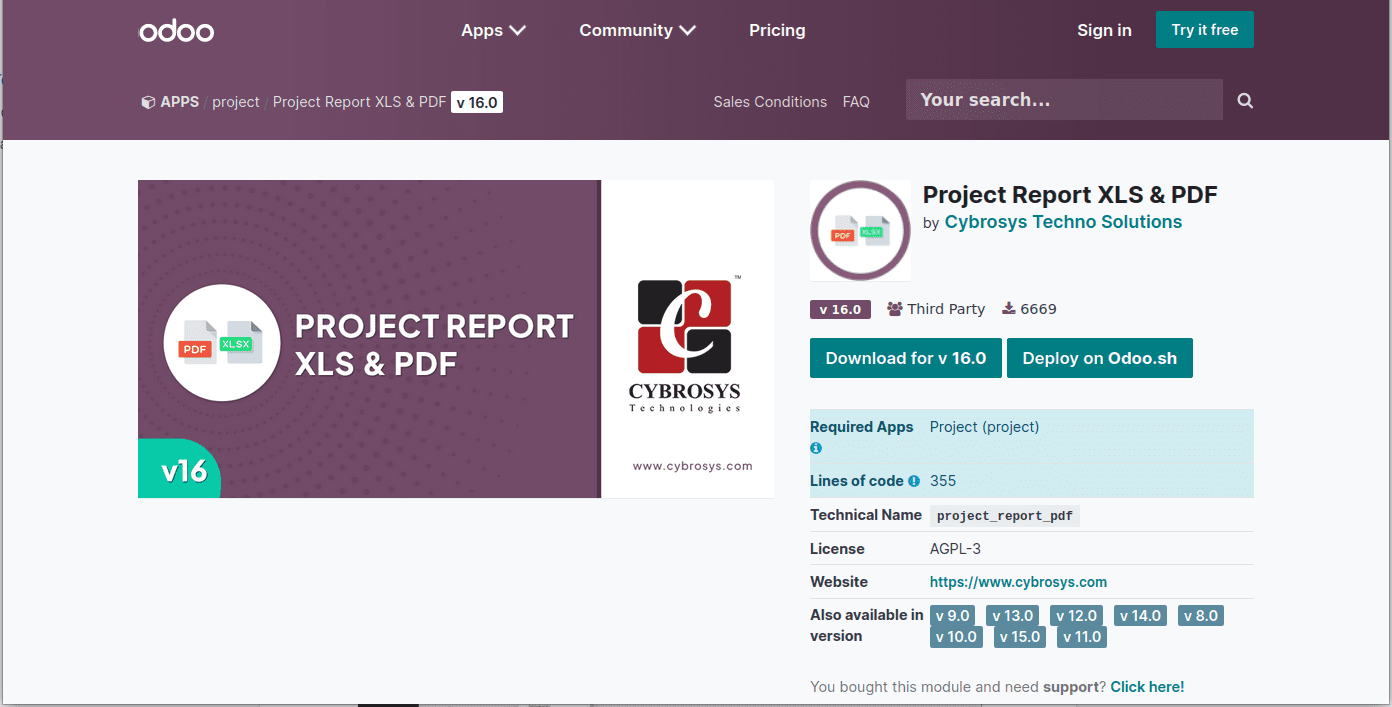The height and width of the screenshot is (707, 1392).
Task: Go to the Pricing page
Action: (777, 30)
